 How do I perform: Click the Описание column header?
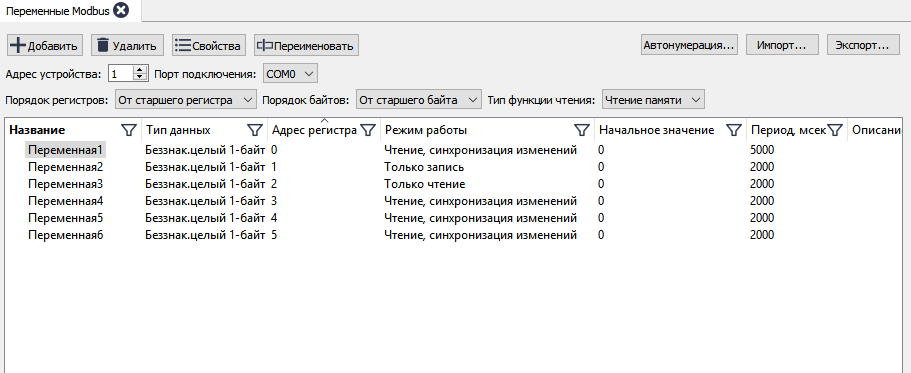pos(876,130)
